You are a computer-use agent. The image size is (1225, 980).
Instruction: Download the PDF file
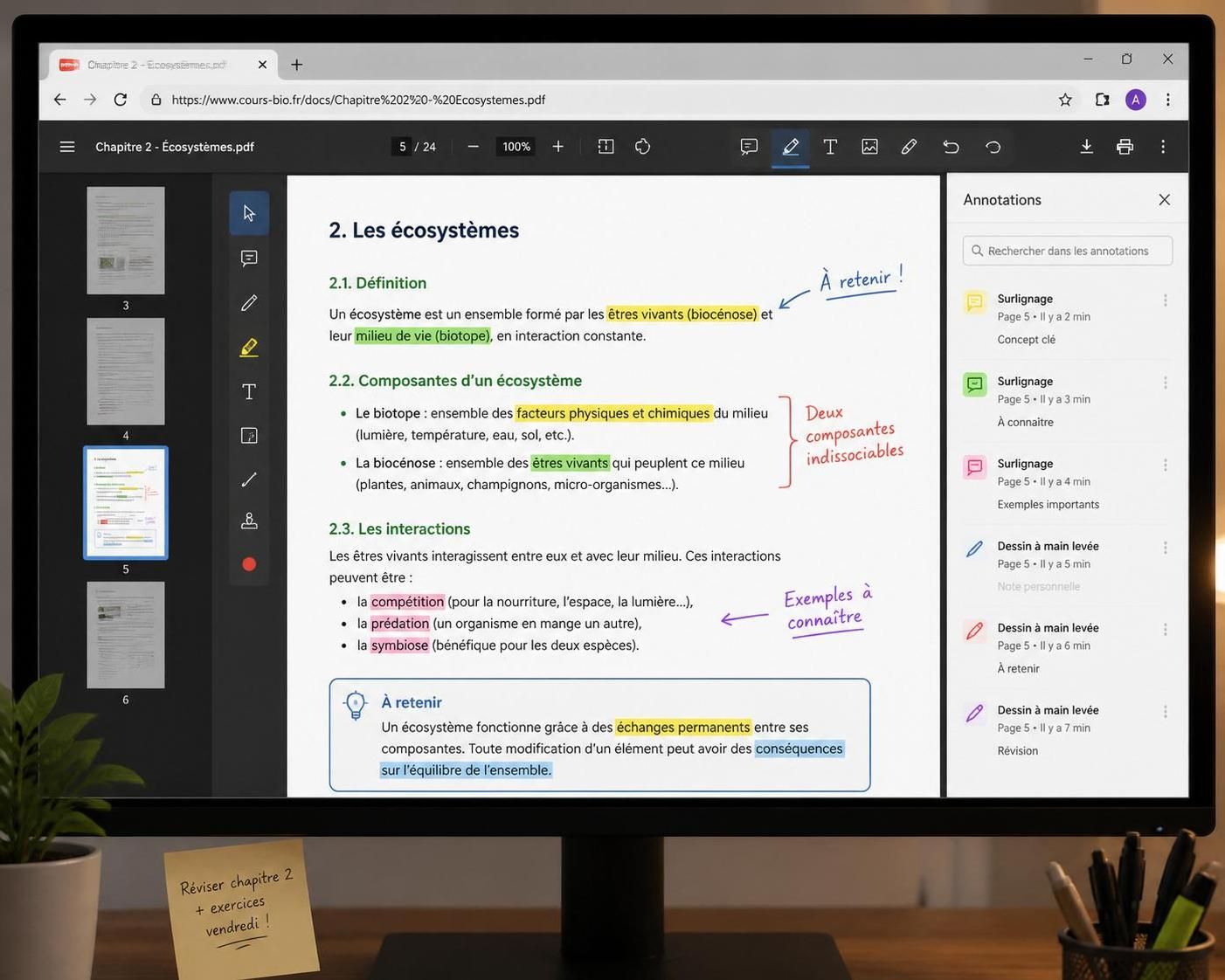(1086, 147)
